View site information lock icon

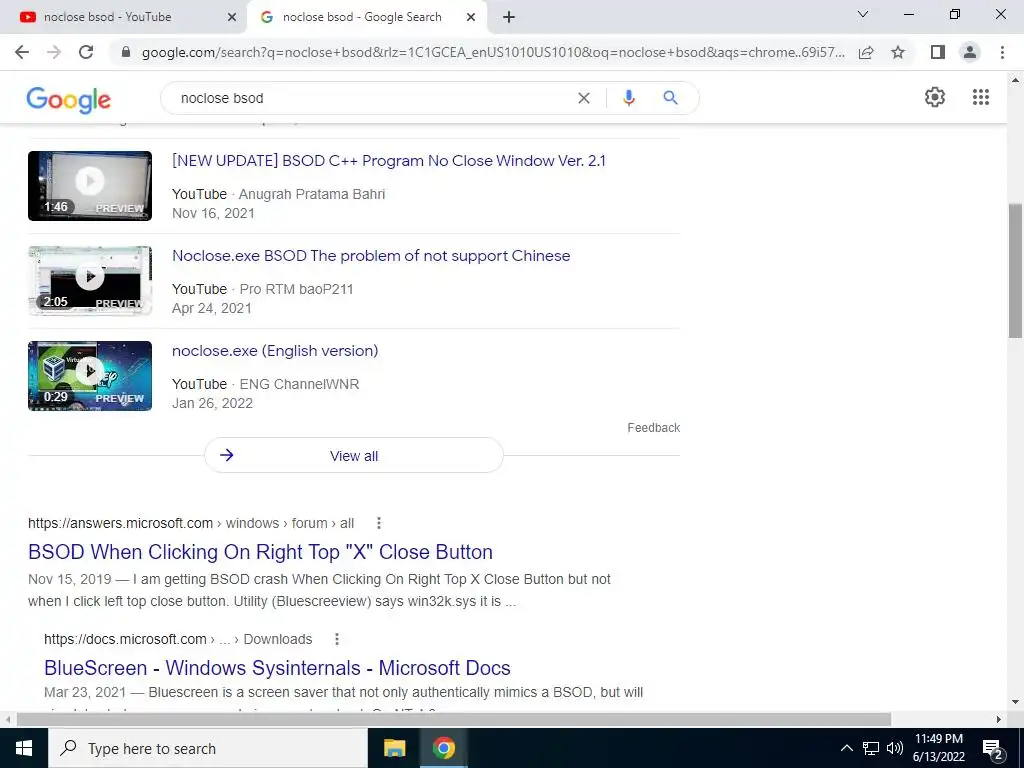(x=126, y=52)
